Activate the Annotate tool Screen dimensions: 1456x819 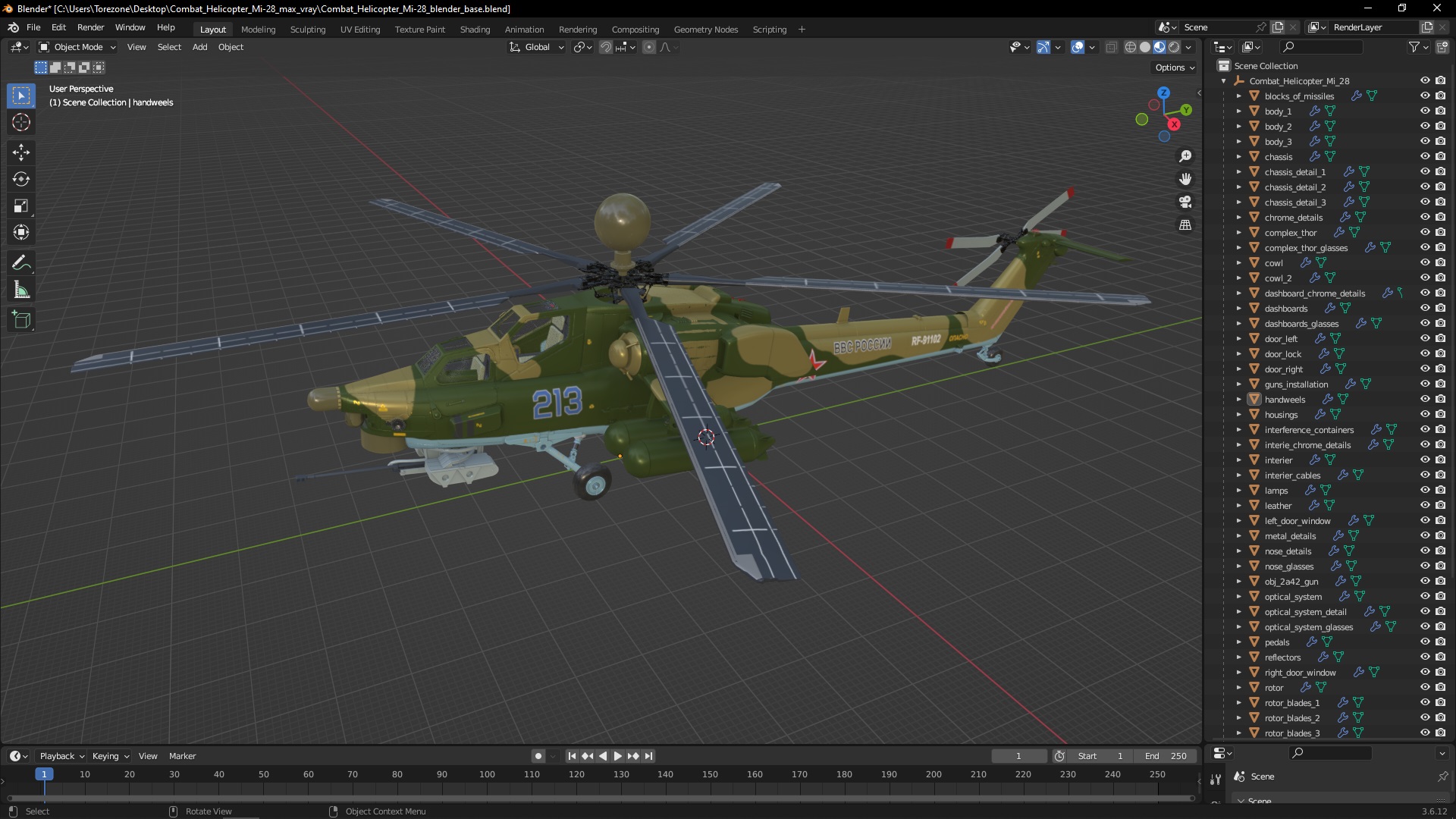click(21, 263)
